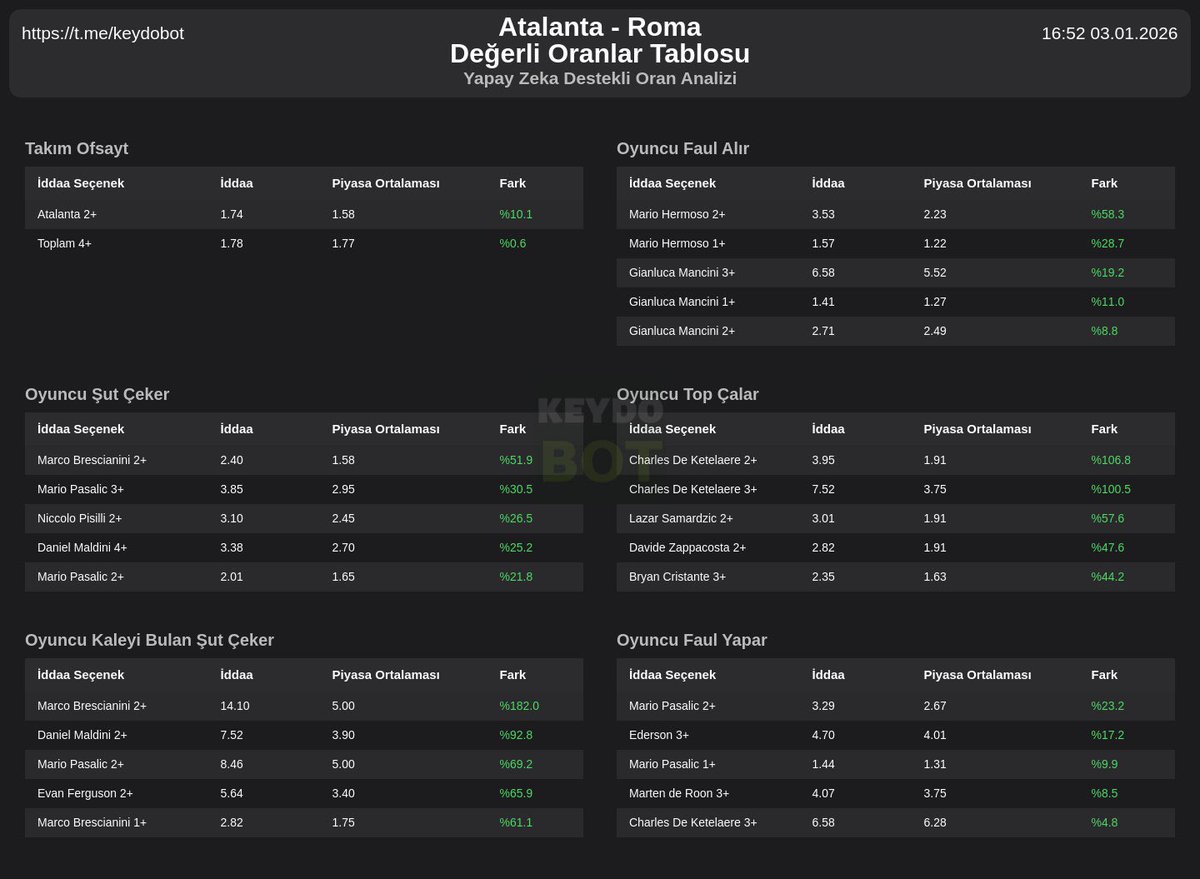The image size is (1200, 879).
Task: Click %4.8 in Charles De Ketelaere 3+ Faul Yapar row
Action: (1104, 822)
